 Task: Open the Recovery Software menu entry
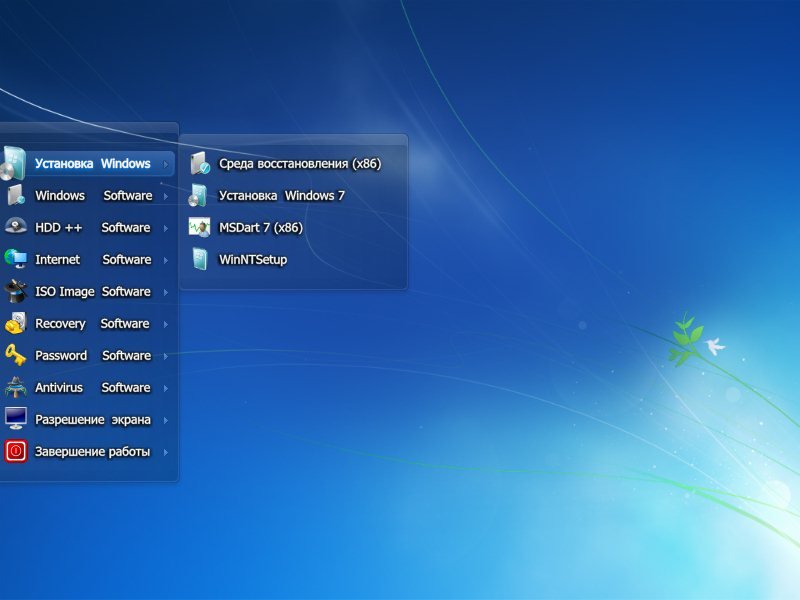[87, 323]
